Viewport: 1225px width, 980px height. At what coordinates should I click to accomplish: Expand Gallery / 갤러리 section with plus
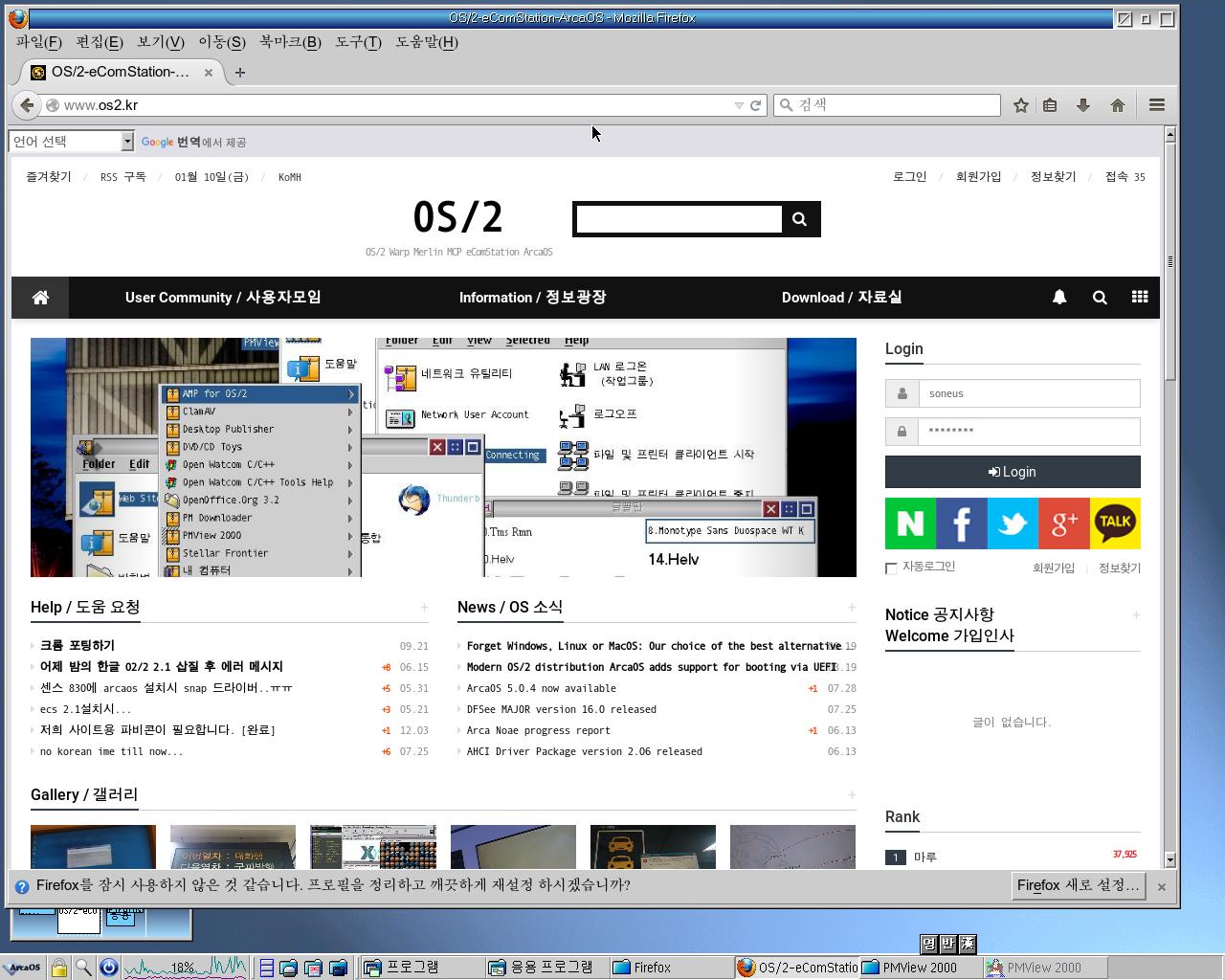point(851,795)
